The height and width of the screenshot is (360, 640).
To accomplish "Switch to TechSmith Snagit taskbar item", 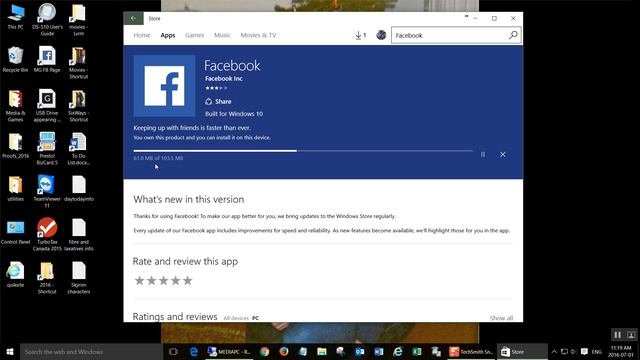I will coord(471,351).
